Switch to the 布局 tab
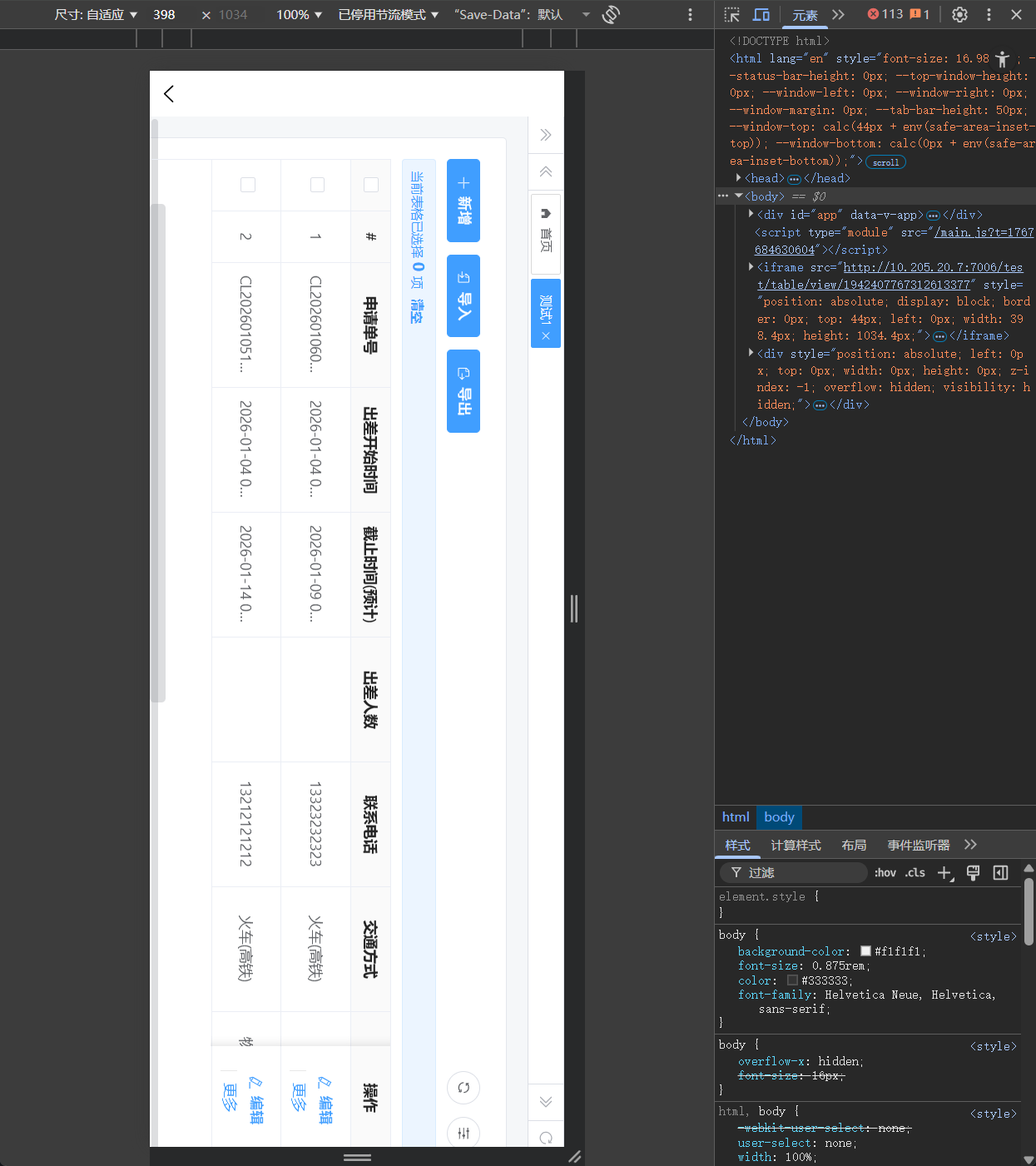 point(853,845)
